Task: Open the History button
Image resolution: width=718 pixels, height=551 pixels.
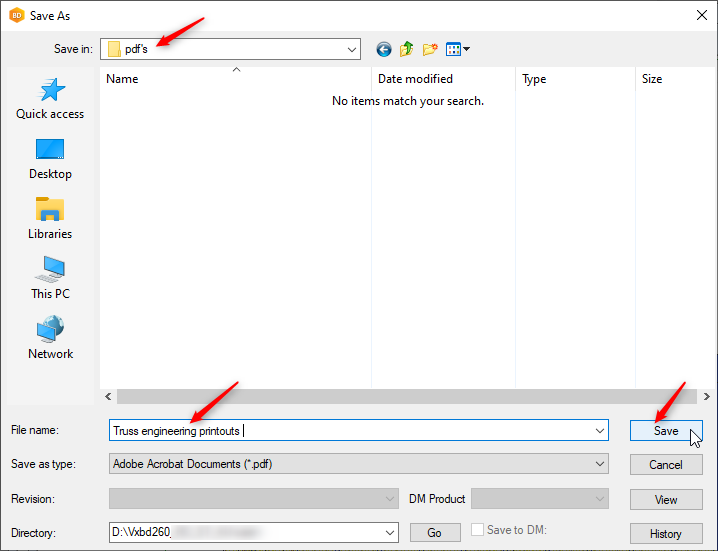Action: [x=666, y=534]
